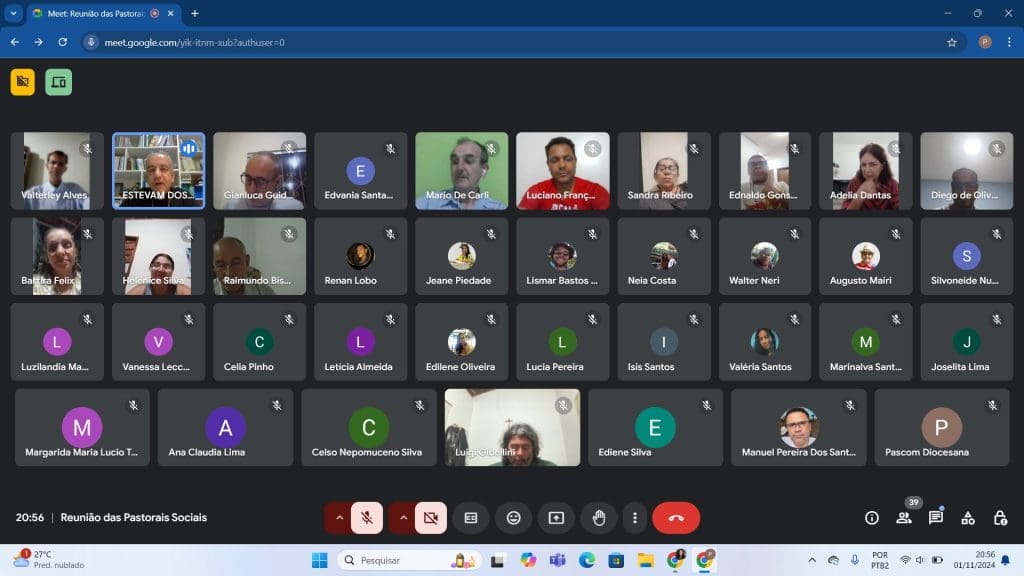Screen dimensions: 1024x576
Task: Open the meeting details info icon
Action: click(x=872, y=518)
